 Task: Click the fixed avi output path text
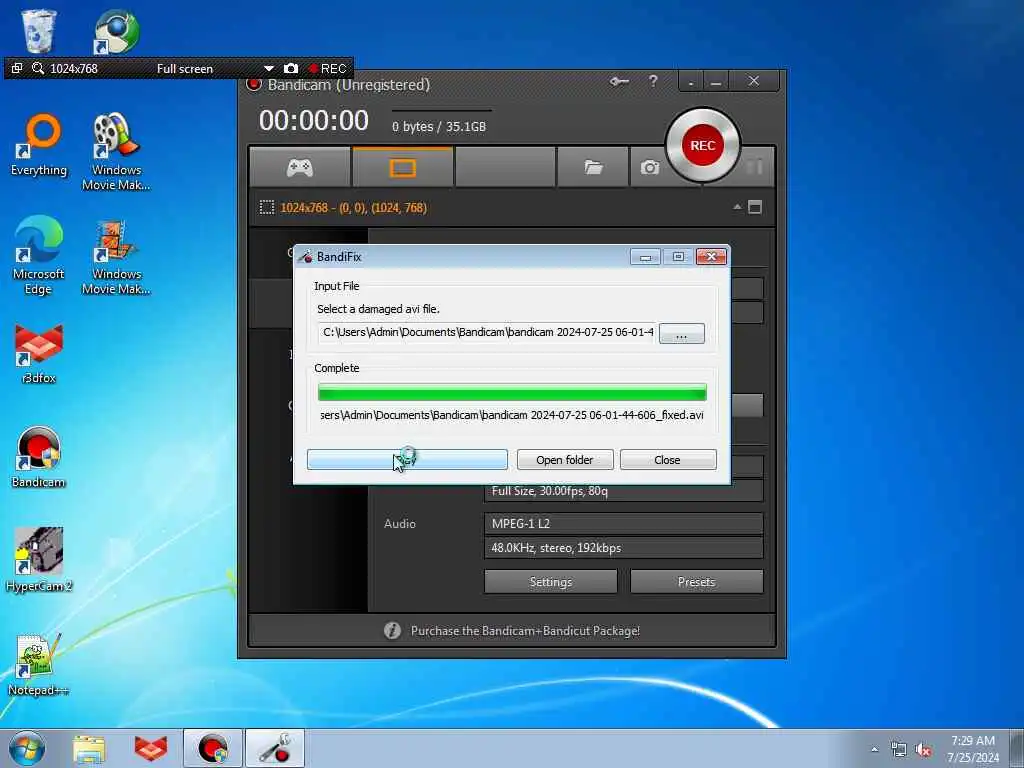tap(512, 415)
